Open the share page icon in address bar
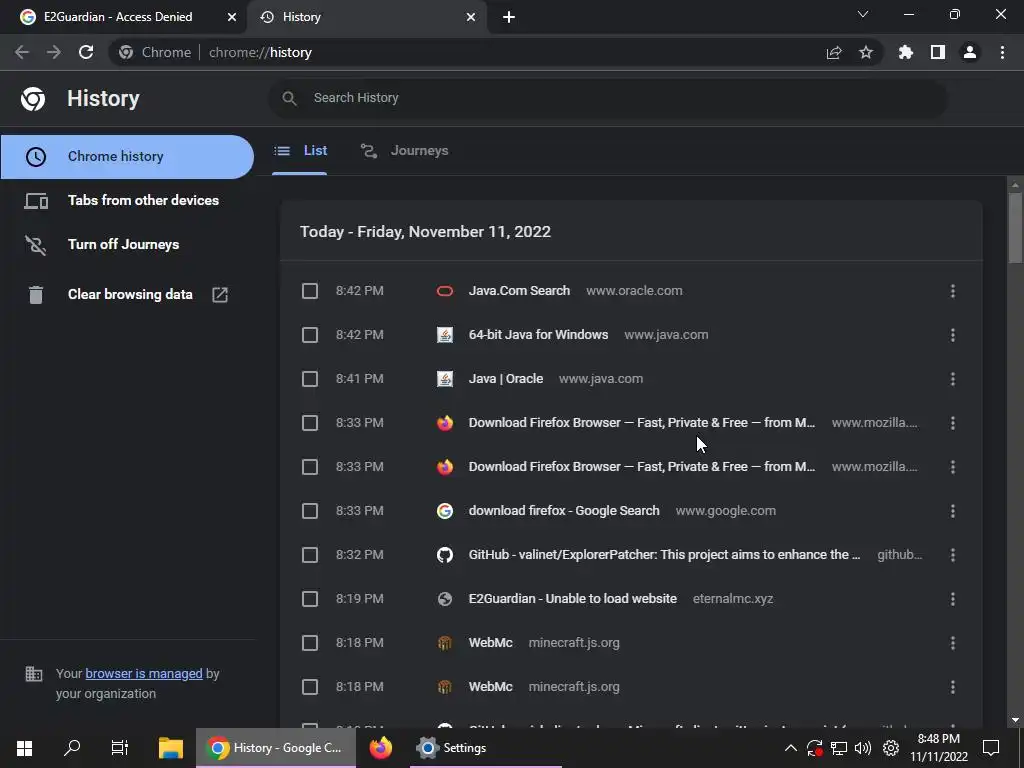 coord(834,52)
